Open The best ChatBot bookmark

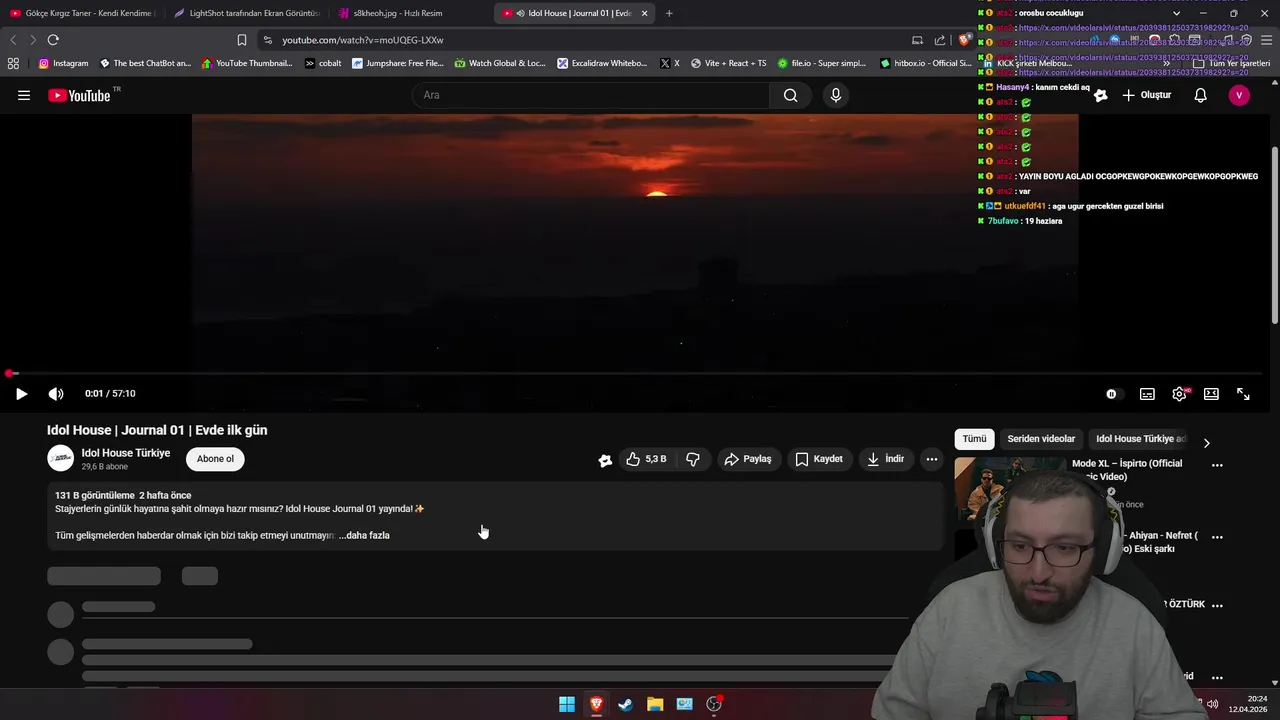pyautogui.click(x=145, y=63)
